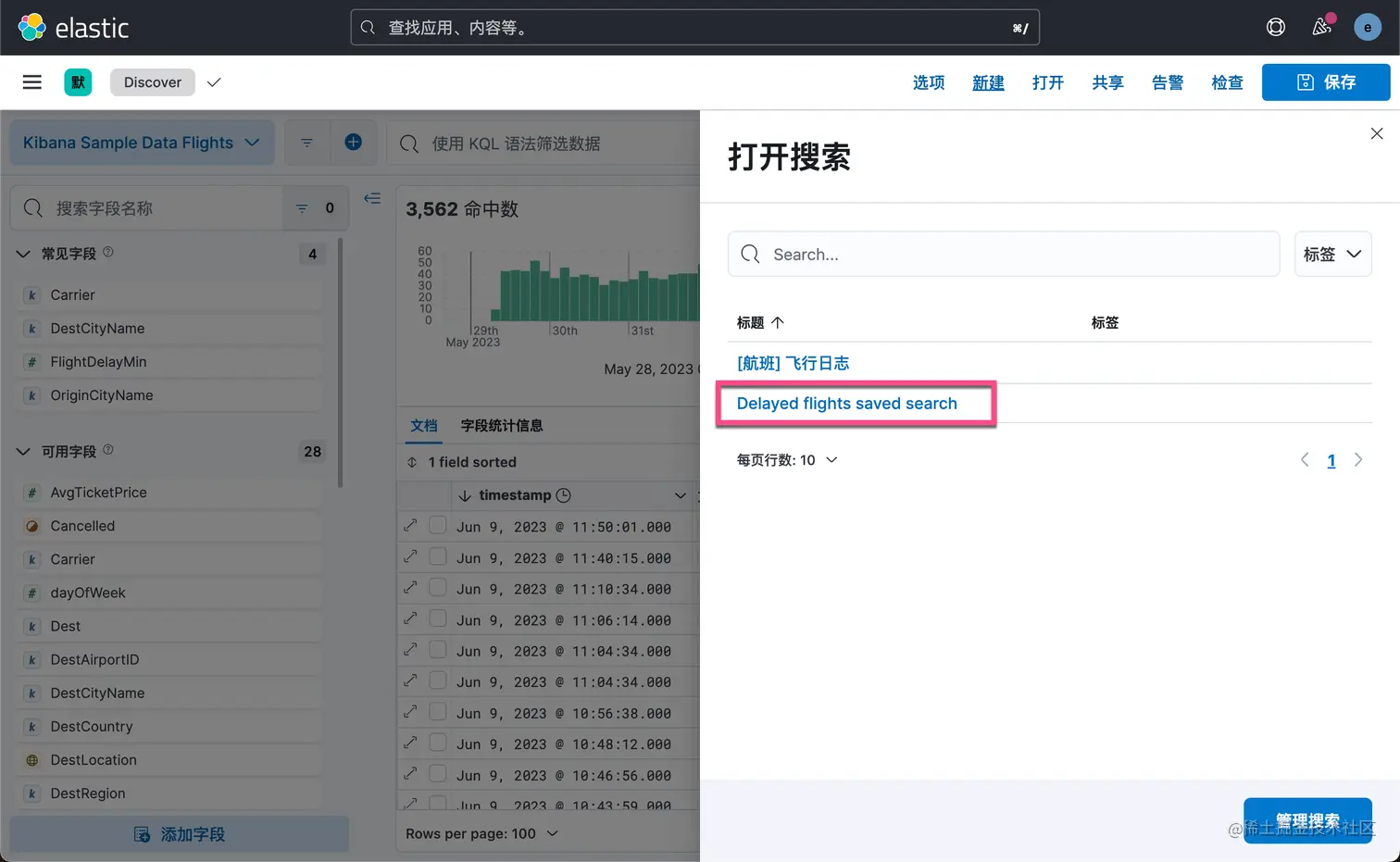Screen dimensions: 1400x862
Task: Switch to the 文档 tab
Action: point(424,426)
